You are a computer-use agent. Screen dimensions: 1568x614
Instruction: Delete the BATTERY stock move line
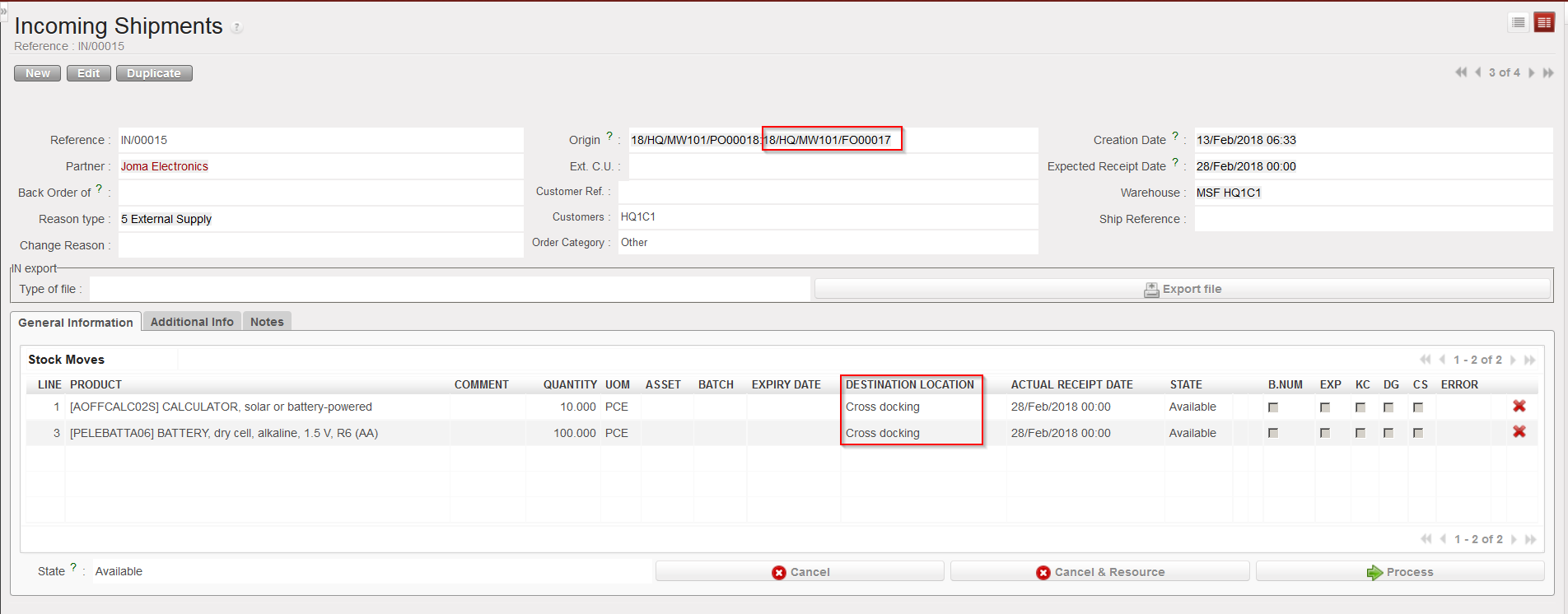(x=1519, y=432)
